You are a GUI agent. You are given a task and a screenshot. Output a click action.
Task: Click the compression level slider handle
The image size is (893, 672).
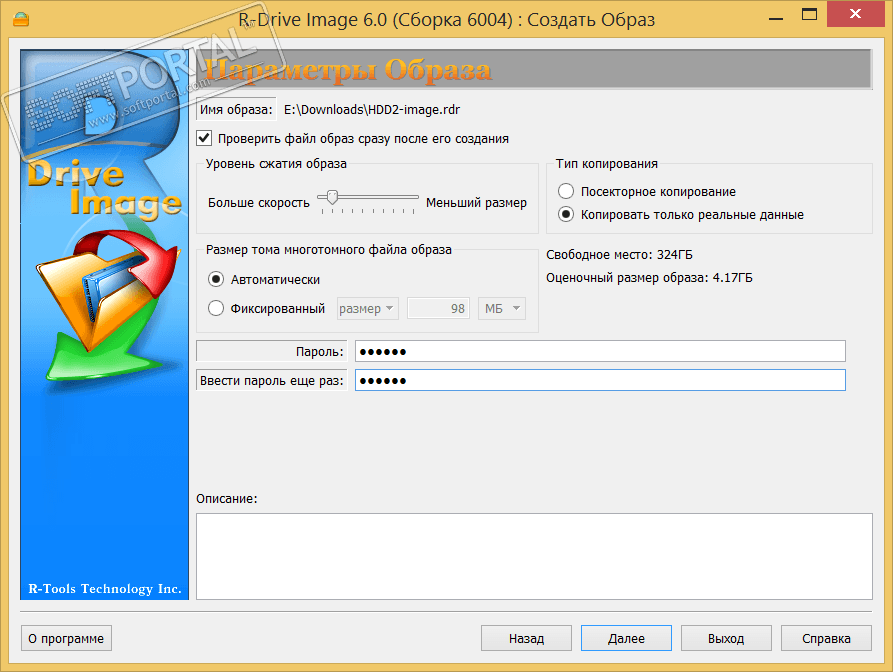[332, 198]
